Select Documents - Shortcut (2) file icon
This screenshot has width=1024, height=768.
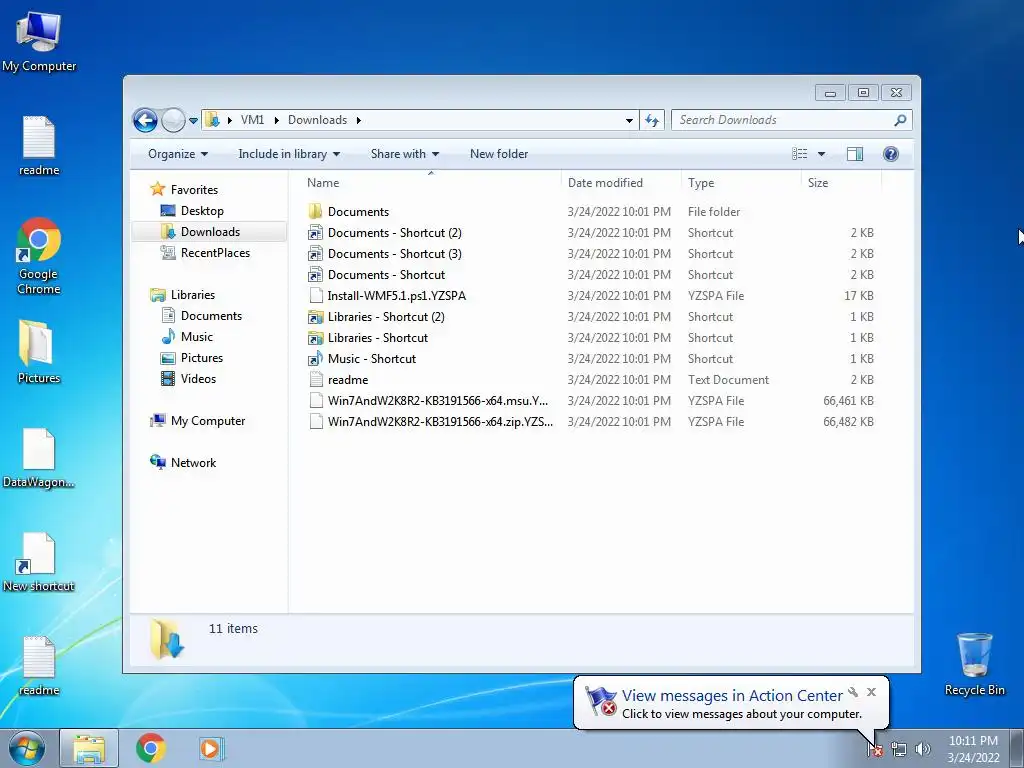[315, 232]
